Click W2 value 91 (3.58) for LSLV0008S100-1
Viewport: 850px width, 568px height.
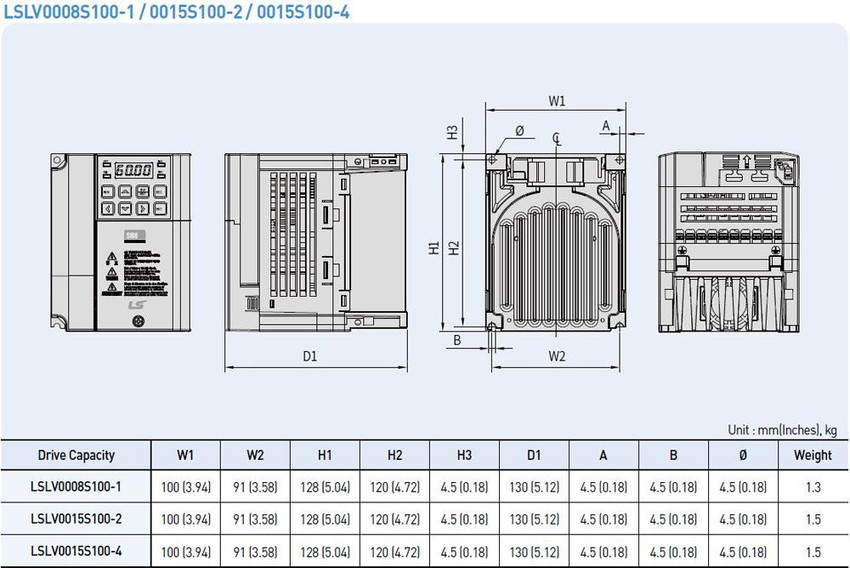tap(255, 487)
